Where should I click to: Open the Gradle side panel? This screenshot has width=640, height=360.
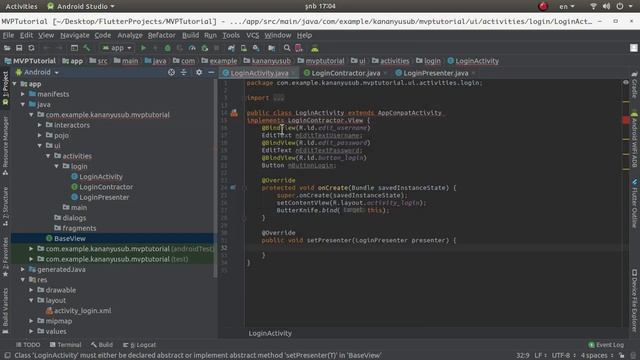[x=634, y=85]
